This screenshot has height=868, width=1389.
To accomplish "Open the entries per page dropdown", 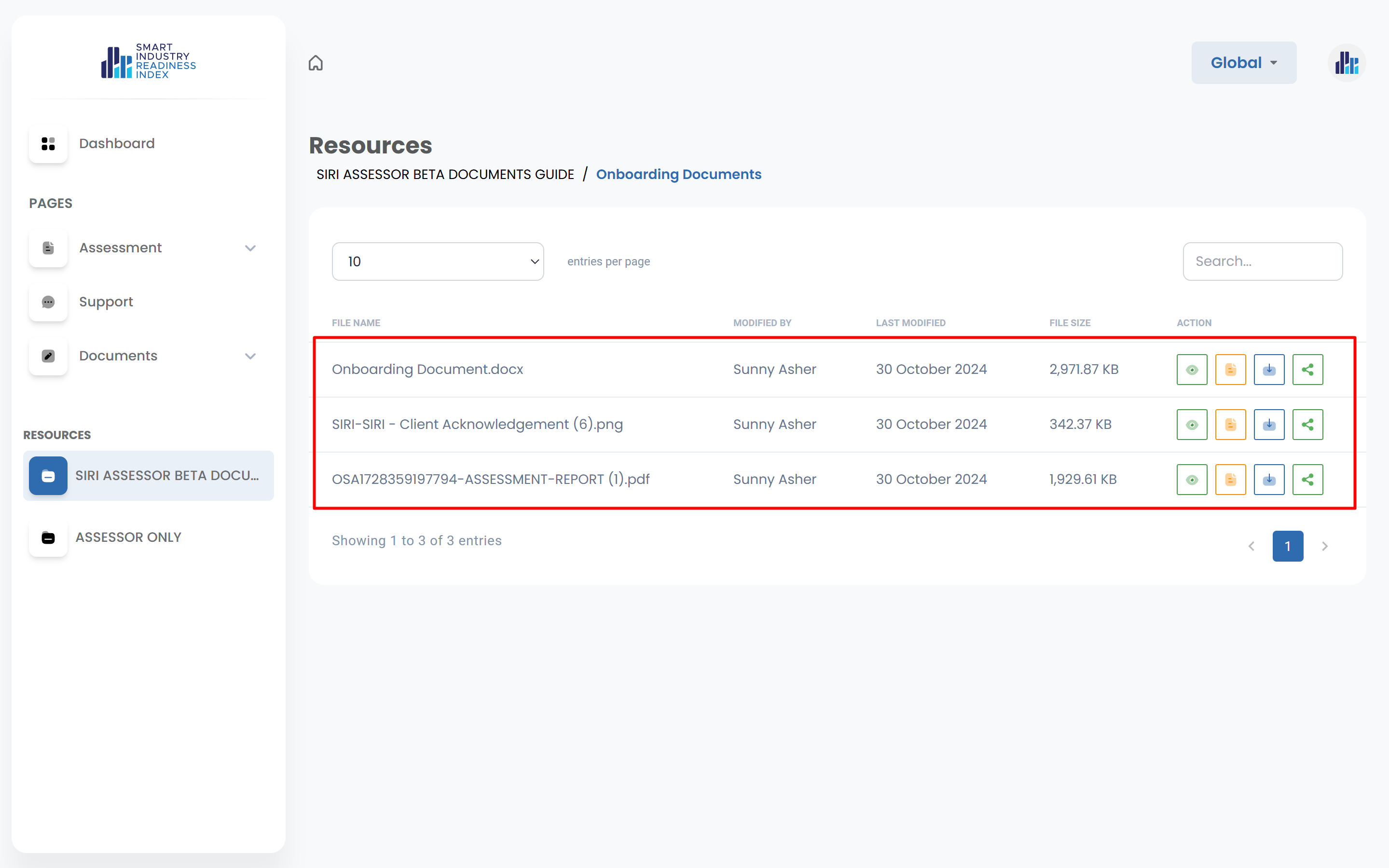I will 438,261.
